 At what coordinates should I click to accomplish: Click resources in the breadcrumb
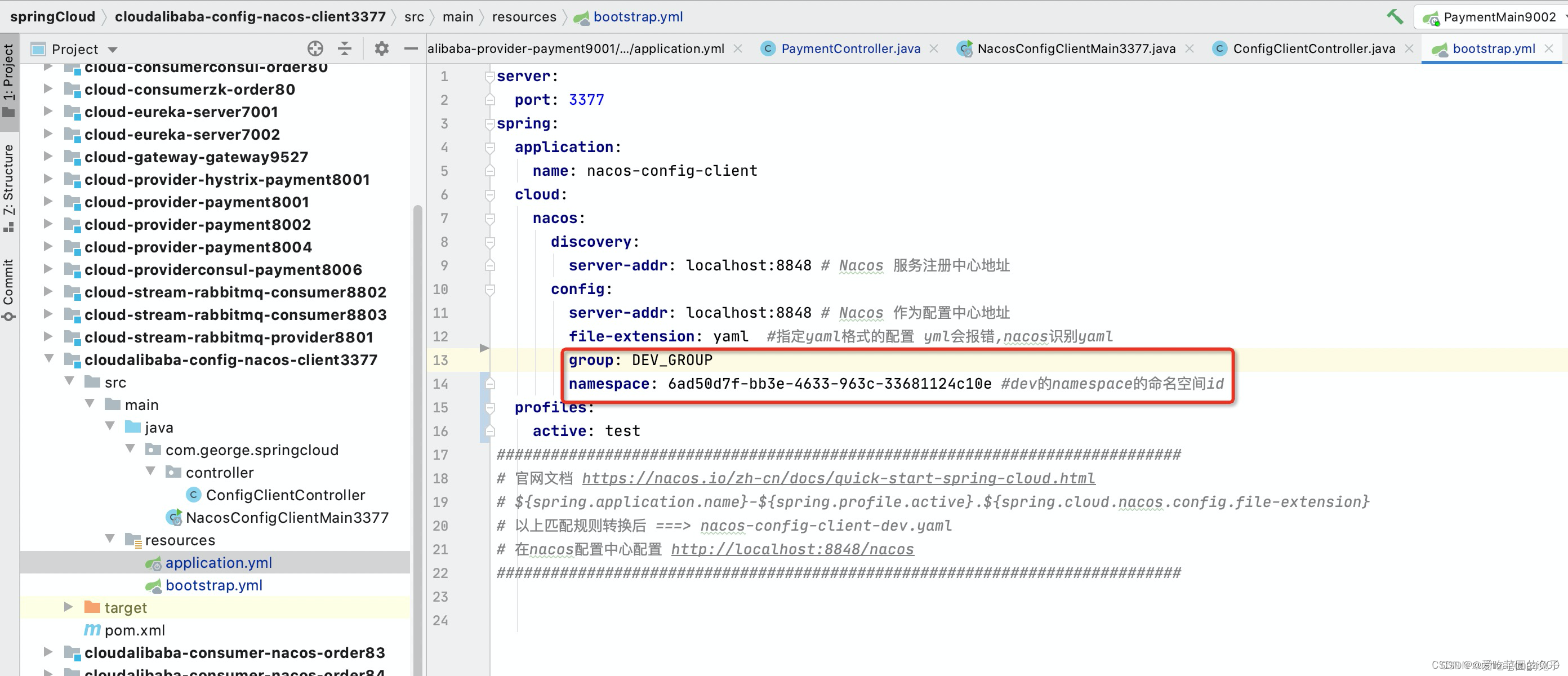click(524, 16)
